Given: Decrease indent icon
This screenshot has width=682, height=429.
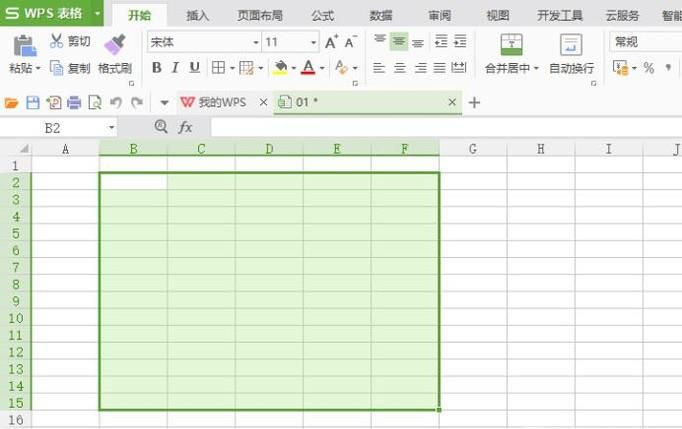Looking at the screenshot, I should point(441,41).
